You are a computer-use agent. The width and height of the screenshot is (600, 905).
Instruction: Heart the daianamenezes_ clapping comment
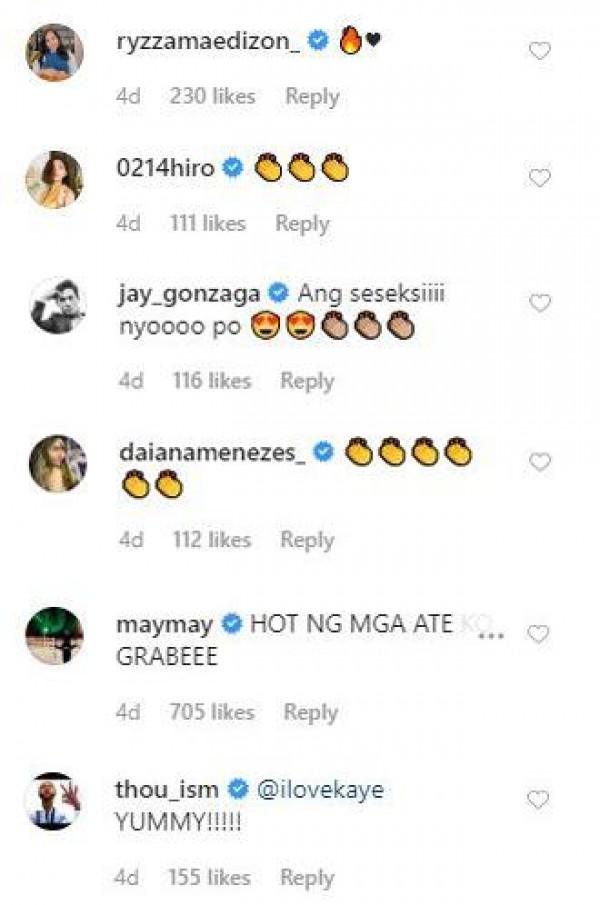(539, 462)
